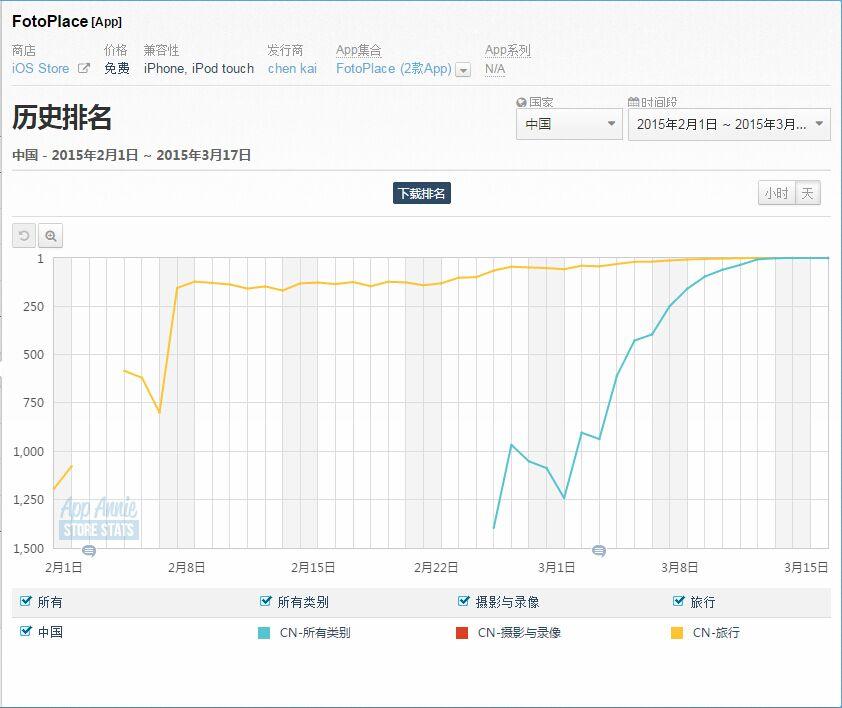Click the comment marker near 3月1日

599,551
